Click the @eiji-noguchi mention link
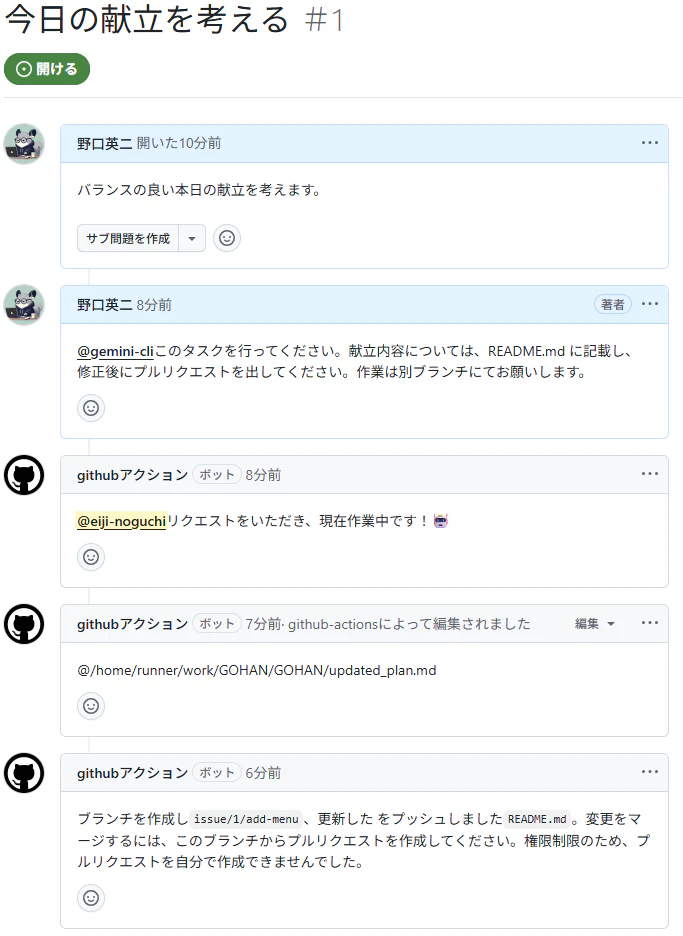 [x=121, y=521]
